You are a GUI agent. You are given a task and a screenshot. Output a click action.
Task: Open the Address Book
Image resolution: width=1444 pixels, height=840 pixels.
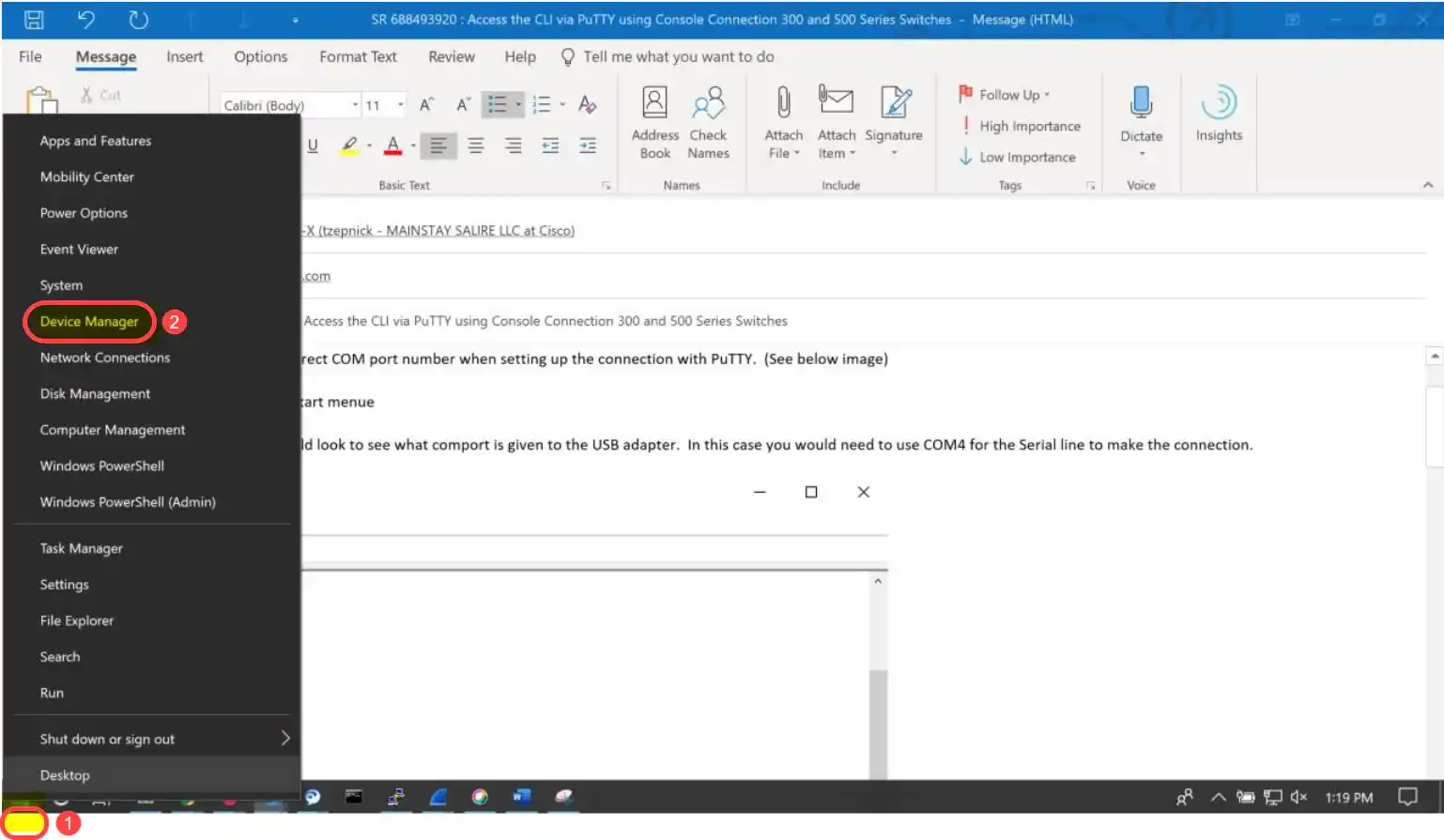[x=654, y=123]
